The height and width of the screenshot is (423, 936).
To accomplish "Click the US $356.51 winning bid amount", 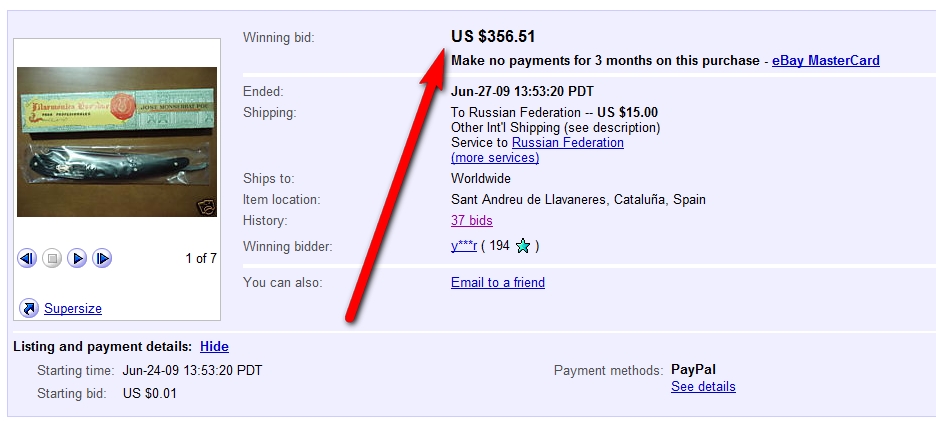I will click(x=493, y=37).
